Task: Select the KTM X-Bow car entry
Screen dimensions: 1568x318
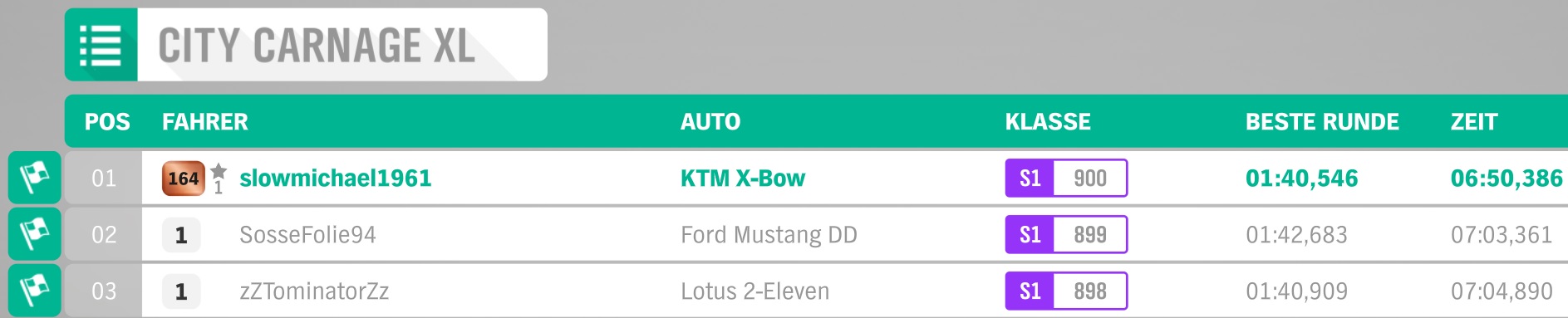Action: tap(743, 179)
